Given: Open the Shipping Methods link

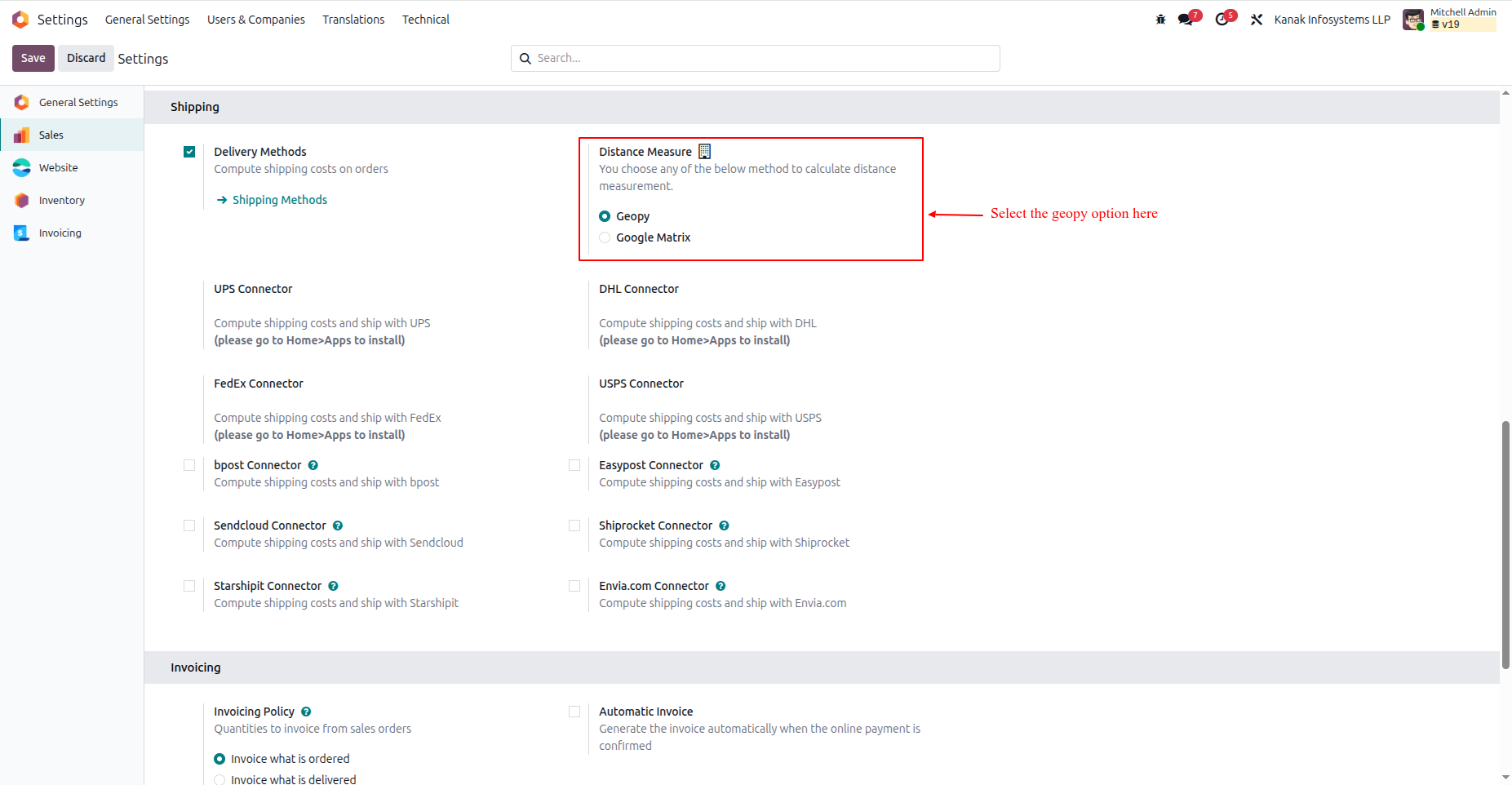Looking at the screenshot, I should point(279,200).
